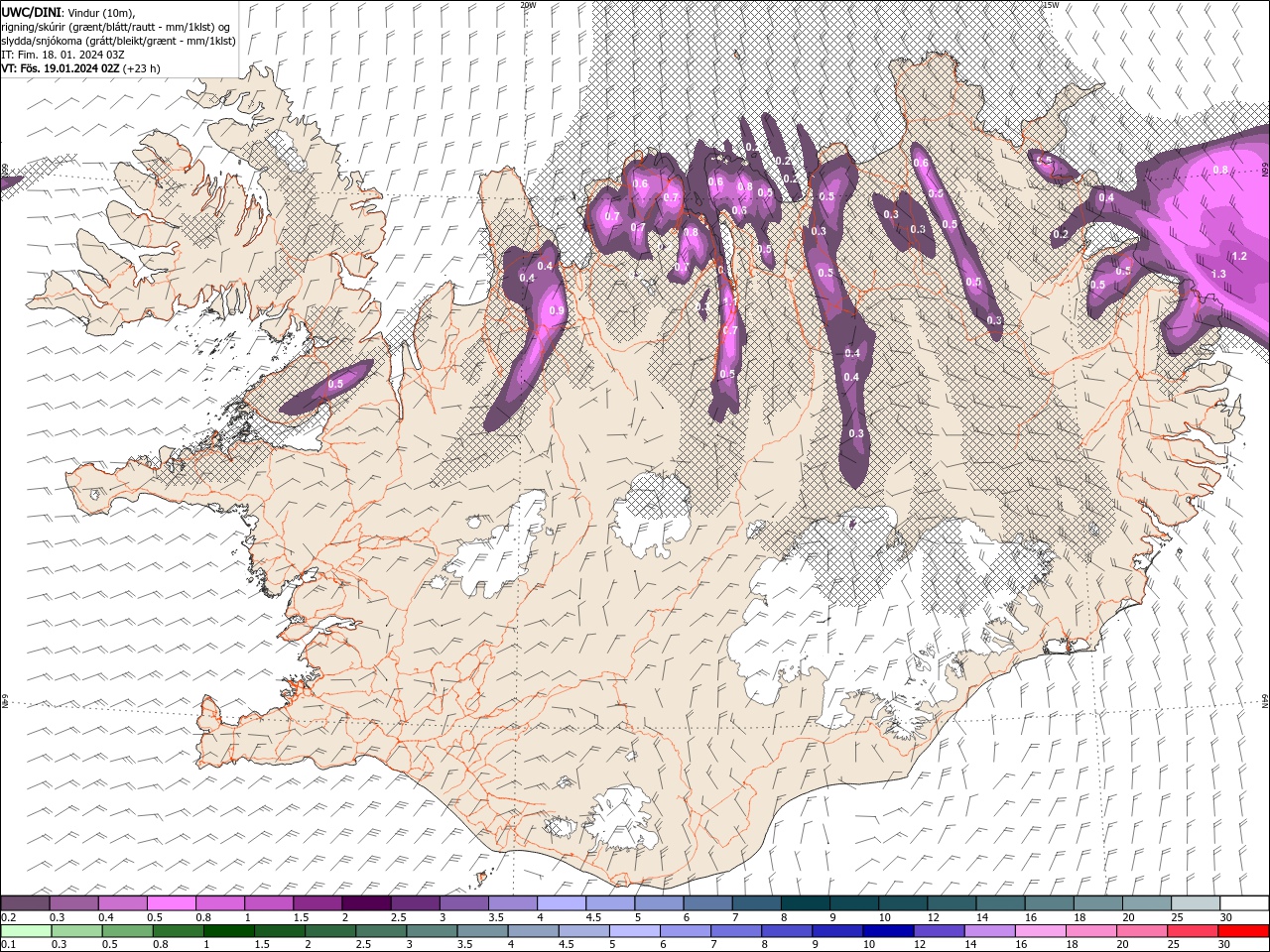The width and height of the screenshot is (1270, 952).
Task: Click the valid time 'VT: Fös. 19.01.2024 02Z'
Action: tap(61, 68)
